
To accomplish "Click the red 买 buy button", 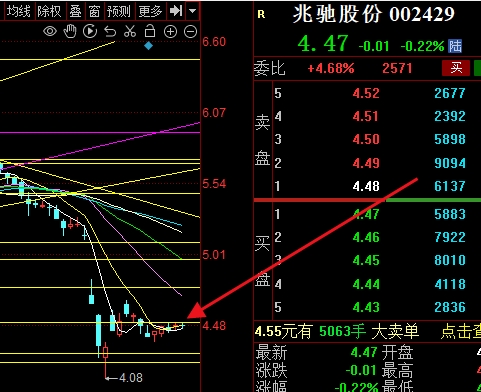I will (456, 68).
